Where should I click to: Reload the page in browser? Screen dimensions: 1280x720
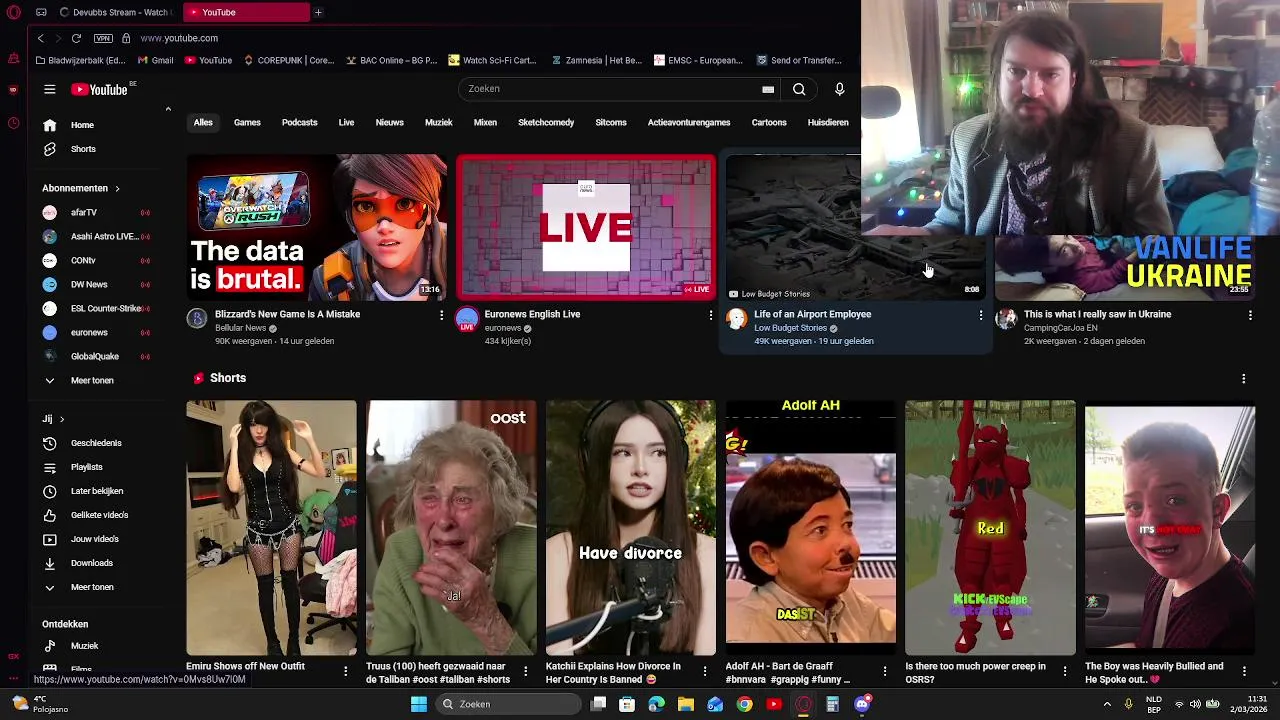coord(76,38)
